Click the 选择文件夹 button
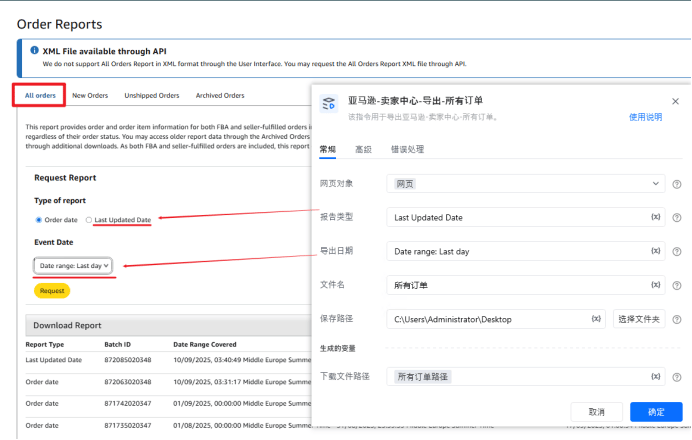Viewport: 692px width, 440px height. point(639,319)
